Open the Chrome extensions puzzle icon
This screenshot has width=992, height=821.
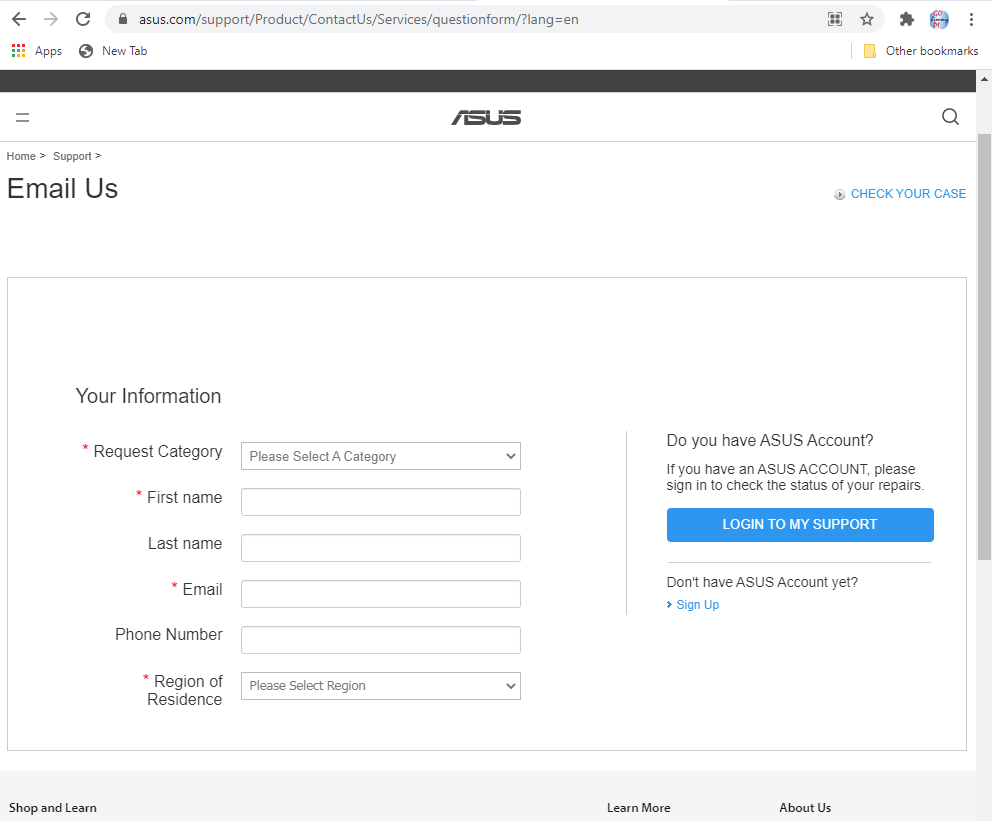(907, 19)
